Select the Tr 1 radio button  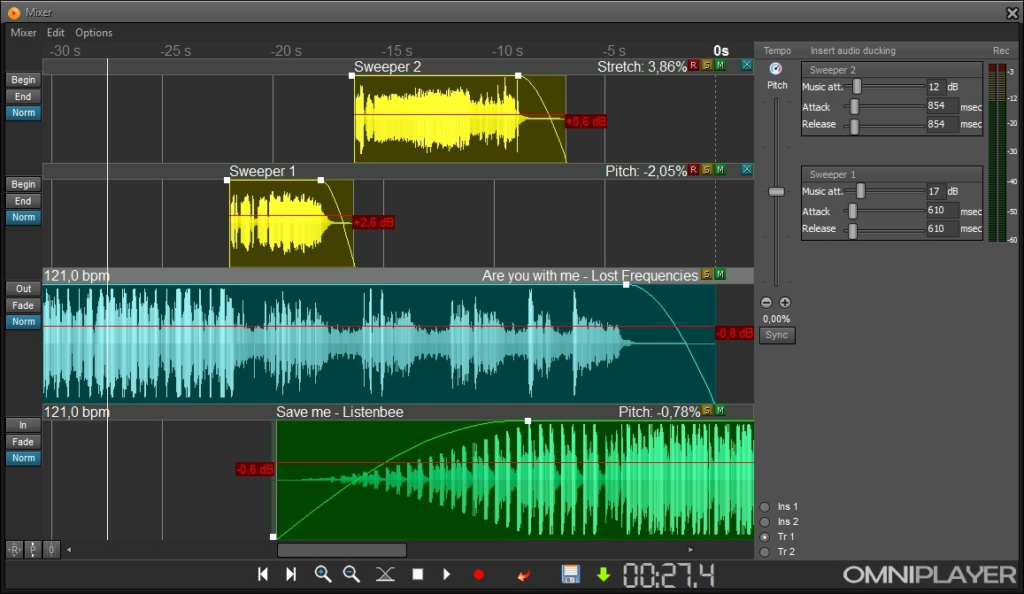pyautogui.click(x=765, y=537)
